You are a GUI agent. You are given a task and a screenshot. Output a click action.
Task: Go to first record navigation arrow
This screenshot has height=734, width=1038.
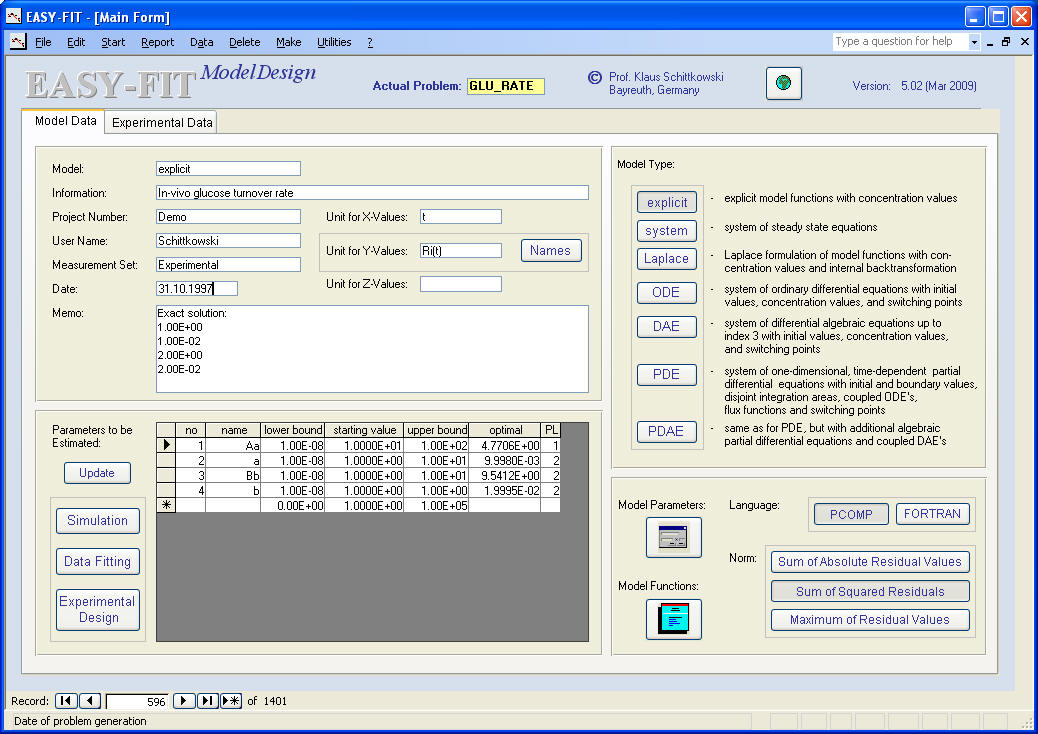65,701
